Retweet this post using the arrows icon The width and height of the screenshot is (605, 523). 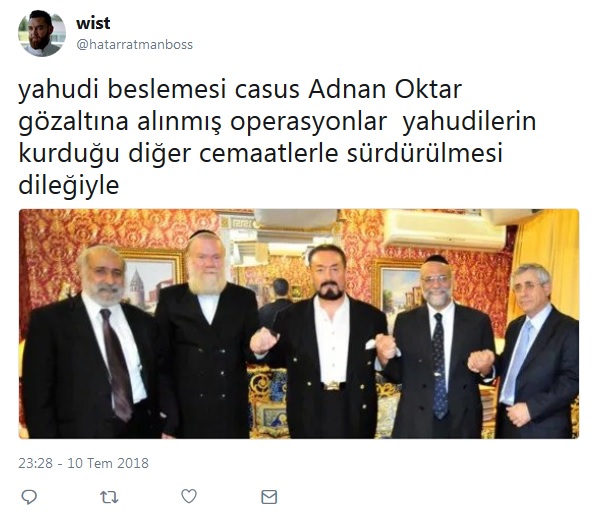point(109,497)
